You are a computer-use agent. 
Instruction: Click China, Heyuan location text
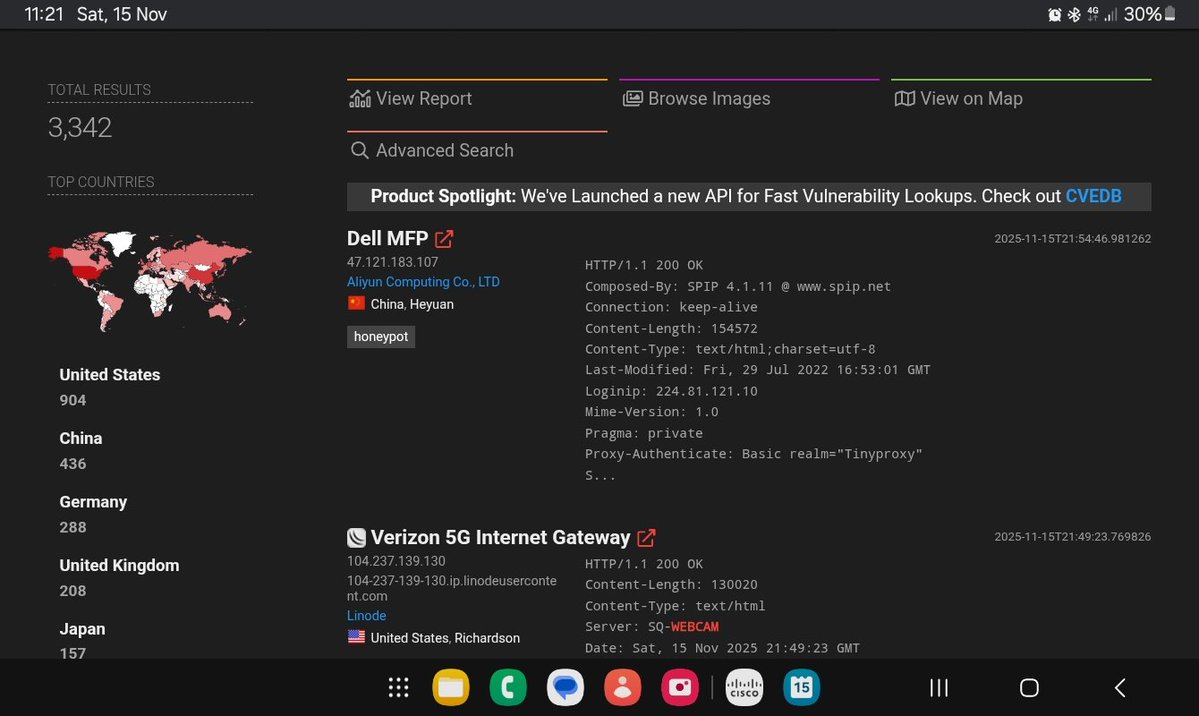pos(412,304)
